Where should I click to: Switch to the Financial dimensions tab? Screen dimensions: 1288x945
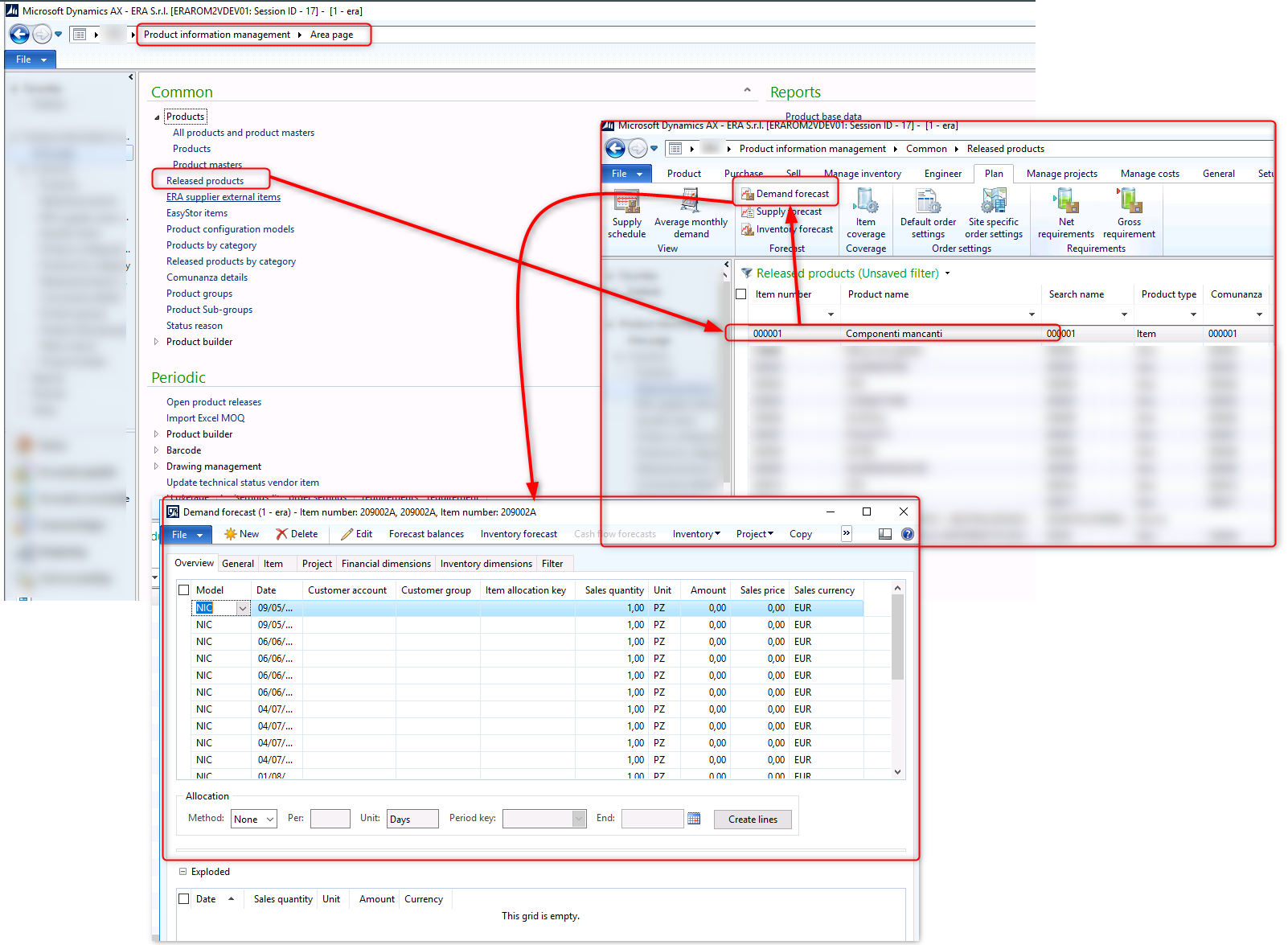386,563
